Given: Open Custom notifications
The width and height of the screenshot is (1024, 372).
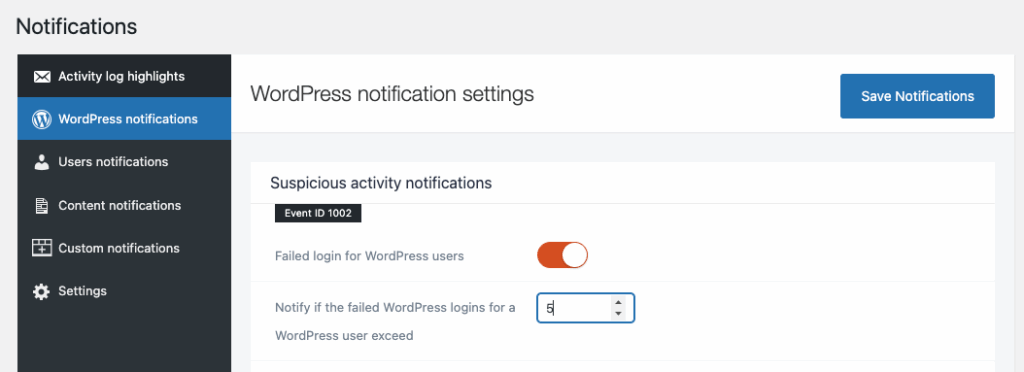Looking at the screenshot, I should tap(124, 248).
